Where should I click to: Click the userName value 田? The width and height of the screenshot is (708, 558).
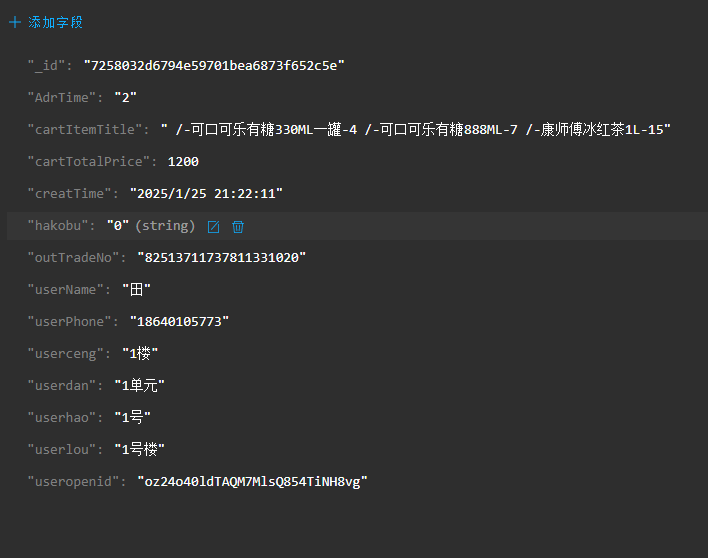pyautogui.click(x=136, y=289)
